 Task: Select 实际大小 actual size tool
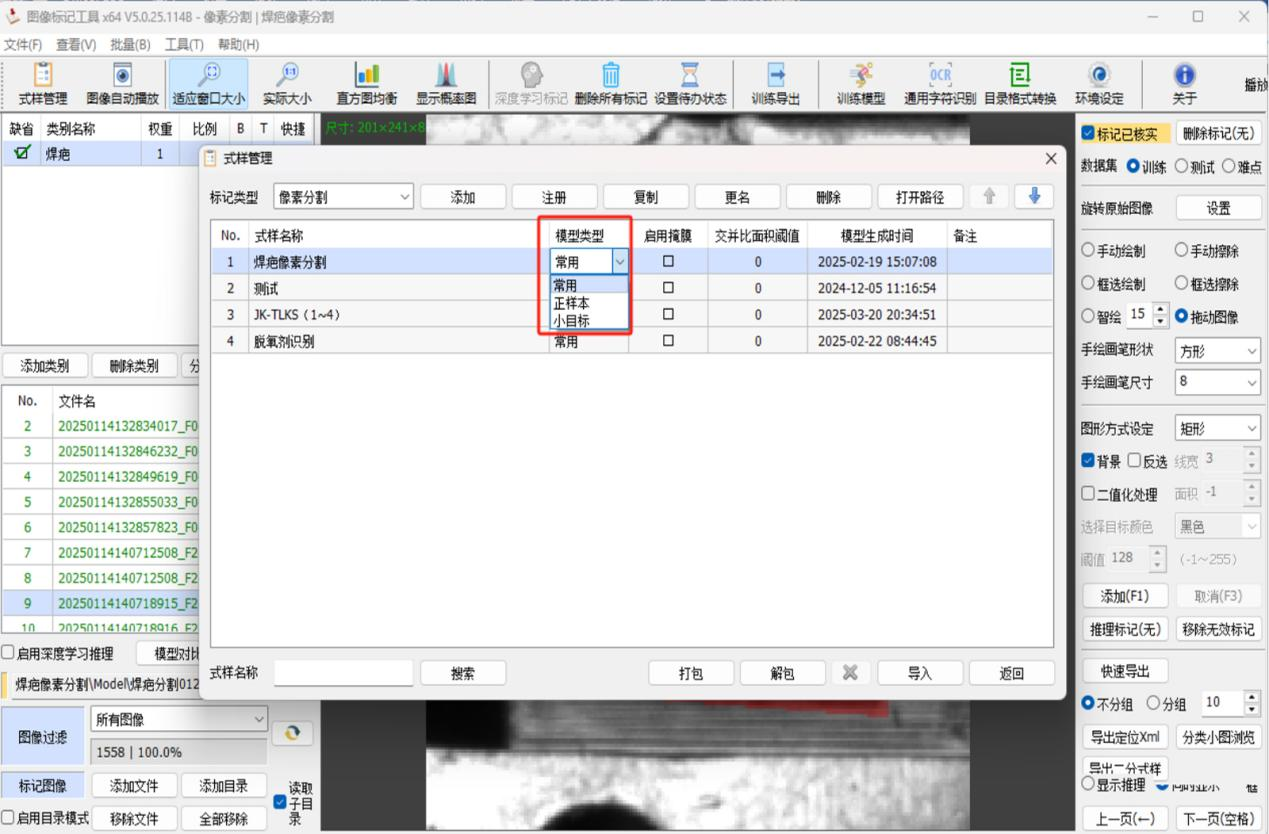[287, 84]
